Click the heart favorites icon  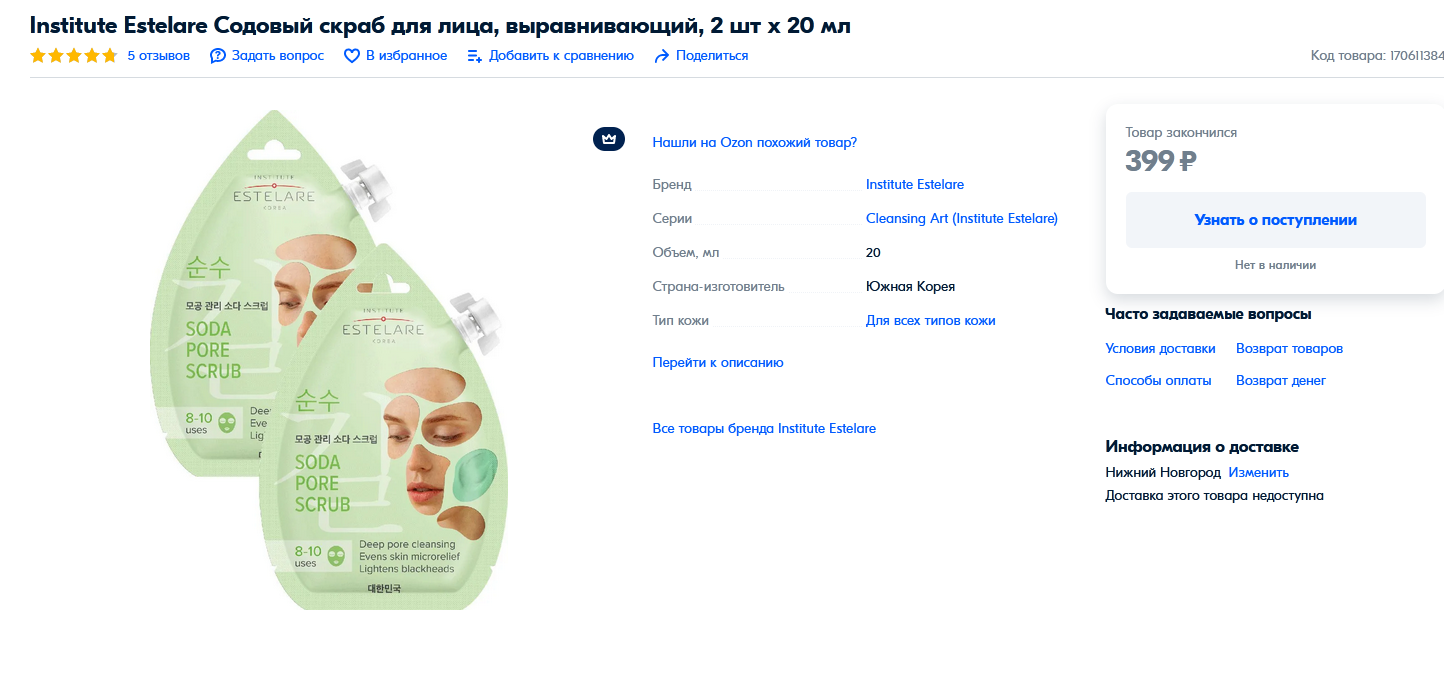(352, 56)
